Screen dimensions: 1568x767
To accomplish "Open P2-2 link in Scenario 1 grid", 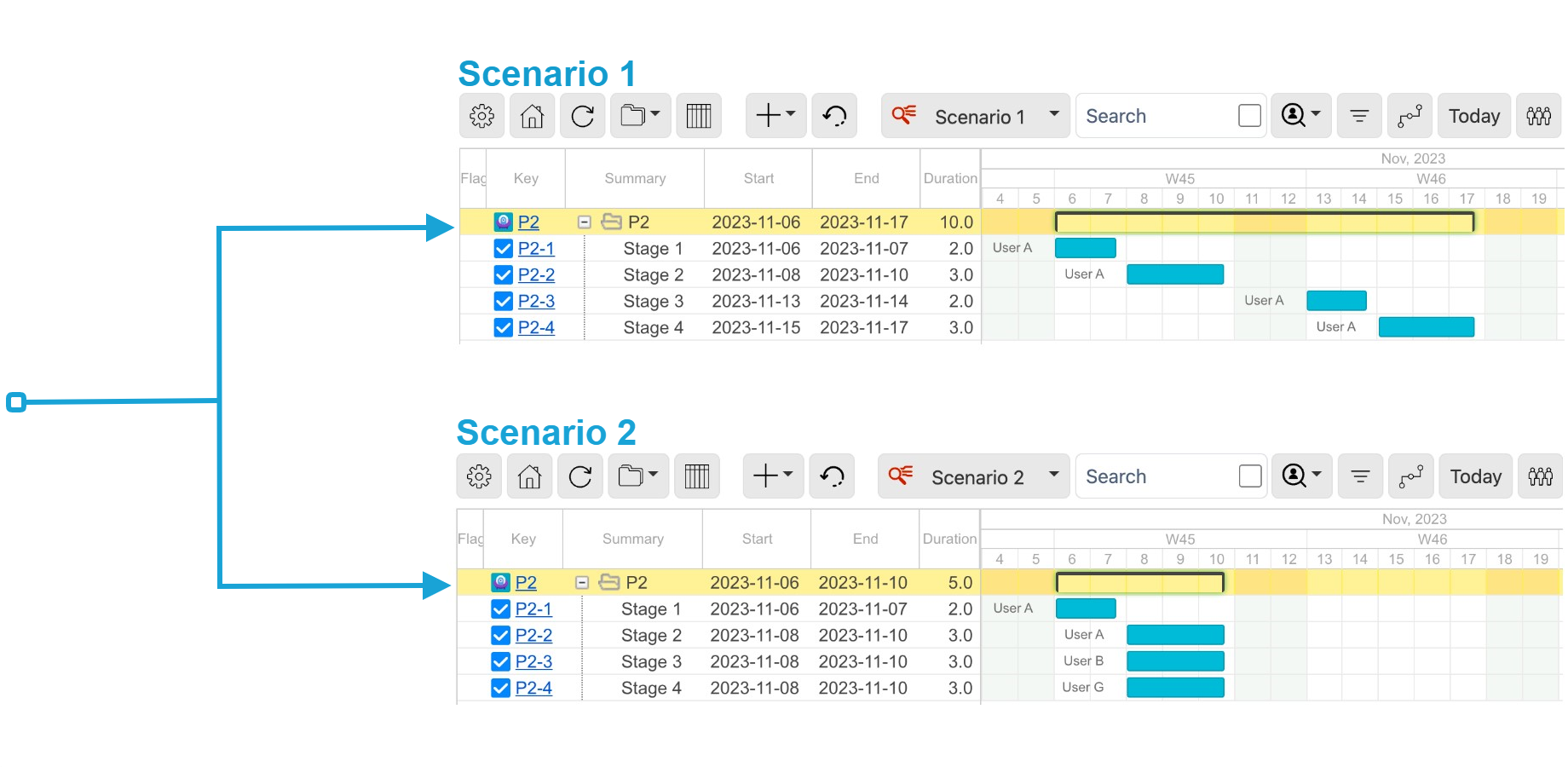I will click(x=536, y=275).
